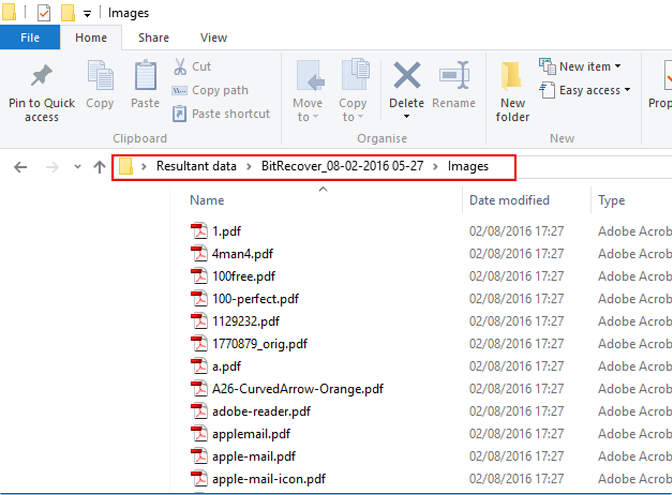Switch to the Share ribbon tab
The image size is (672, 495).
pos(153,37)
